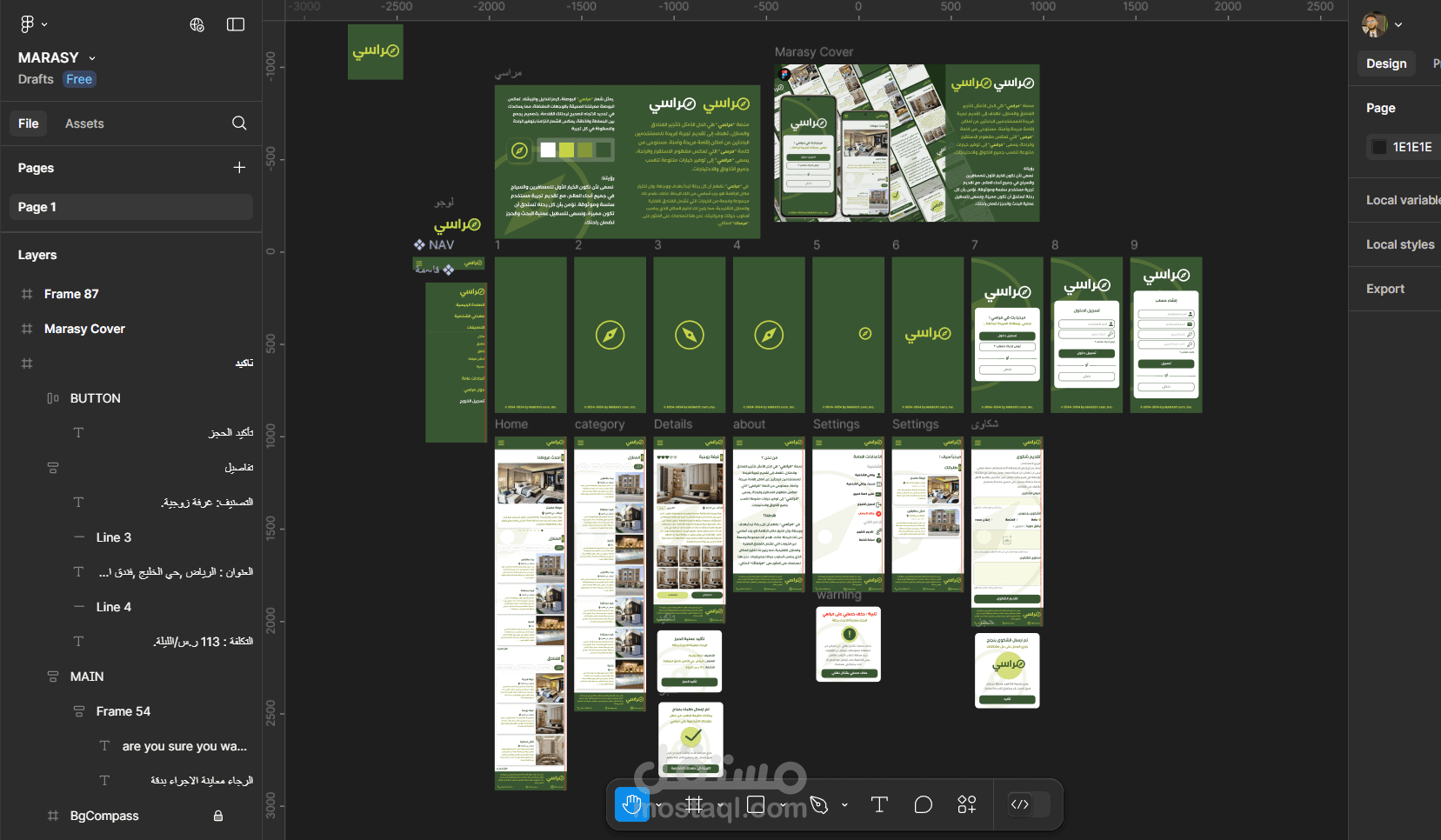Click the line icon beside Line 4
Screen dimensions: 1441x840
[x=79, y=607]
